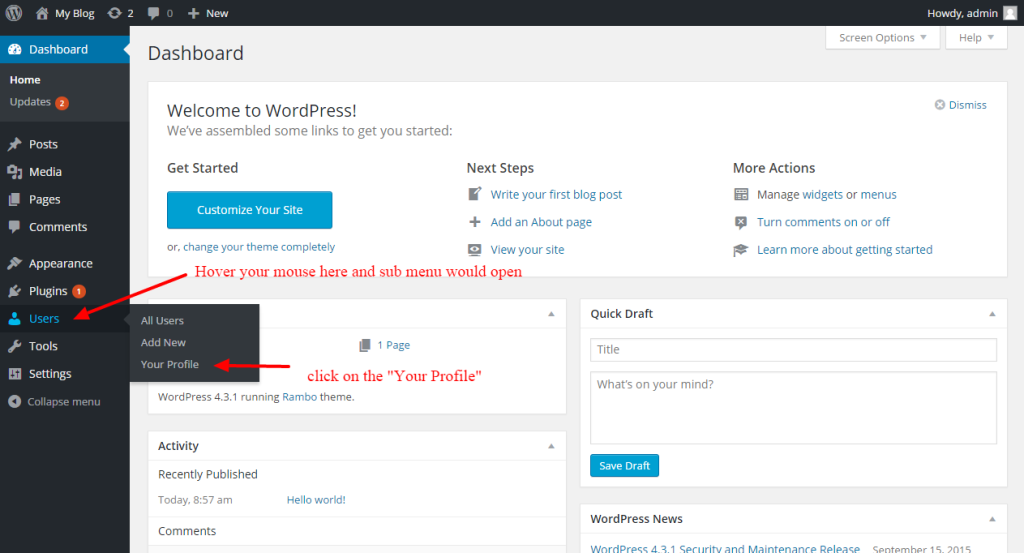Open the menus link
The image size is (1024, 553).
click(x=878, y=195)
